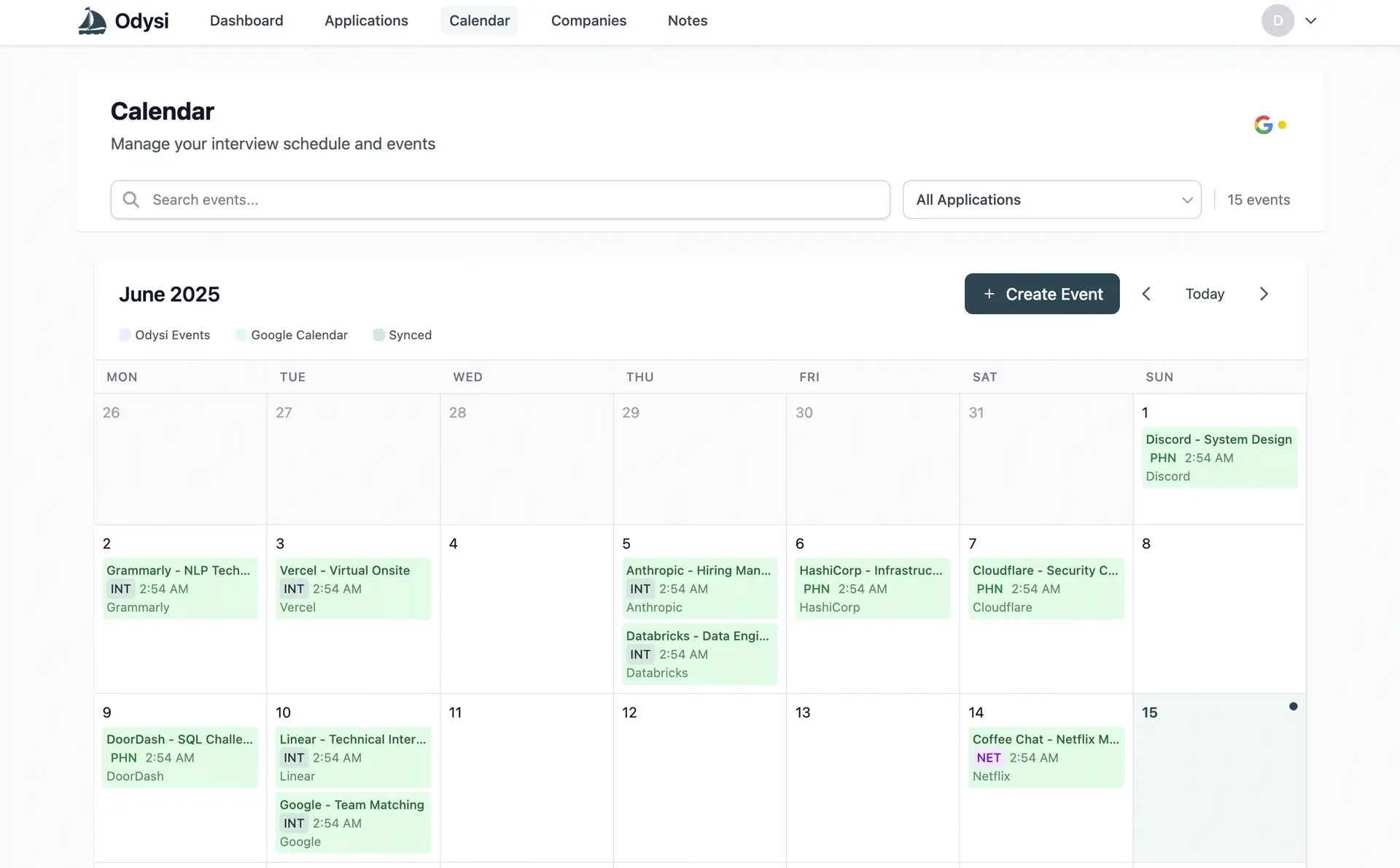1400x868 pixels.
Task: Open Discord - System Design event
Action: tap(1219, 457)
